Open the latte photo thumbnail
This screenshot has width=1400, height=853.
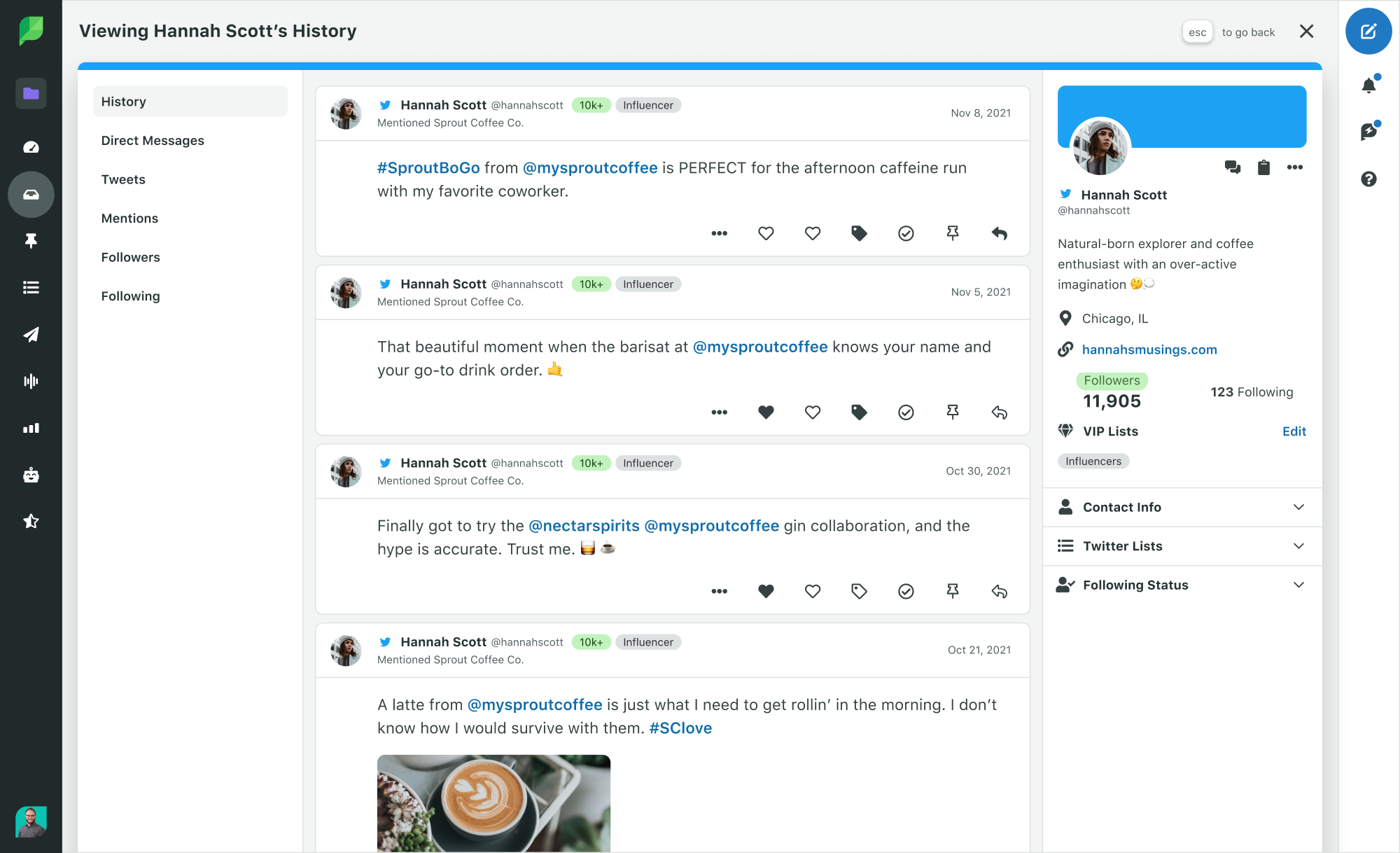[493, 803]
